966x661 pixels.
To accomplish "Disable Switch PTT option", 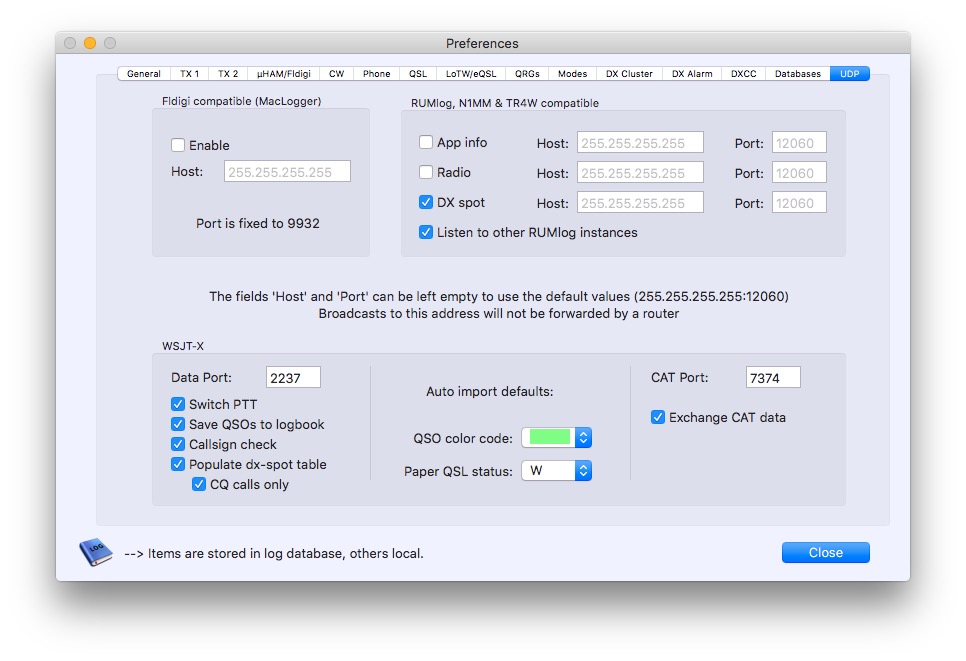I will (x=178, y=404).
